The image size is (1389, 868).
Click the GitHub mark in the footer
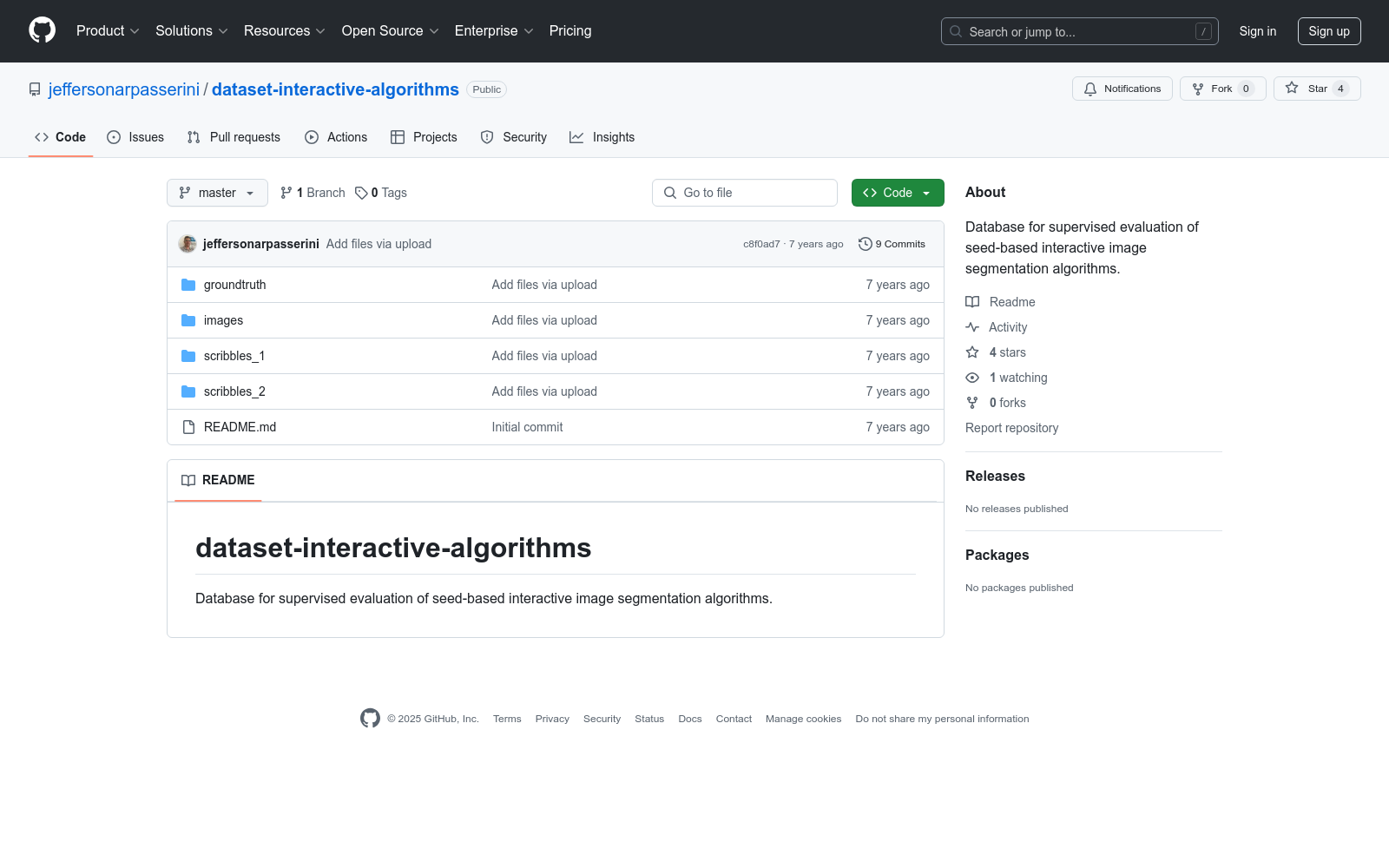pyautogui.click(x=370, y=719)
